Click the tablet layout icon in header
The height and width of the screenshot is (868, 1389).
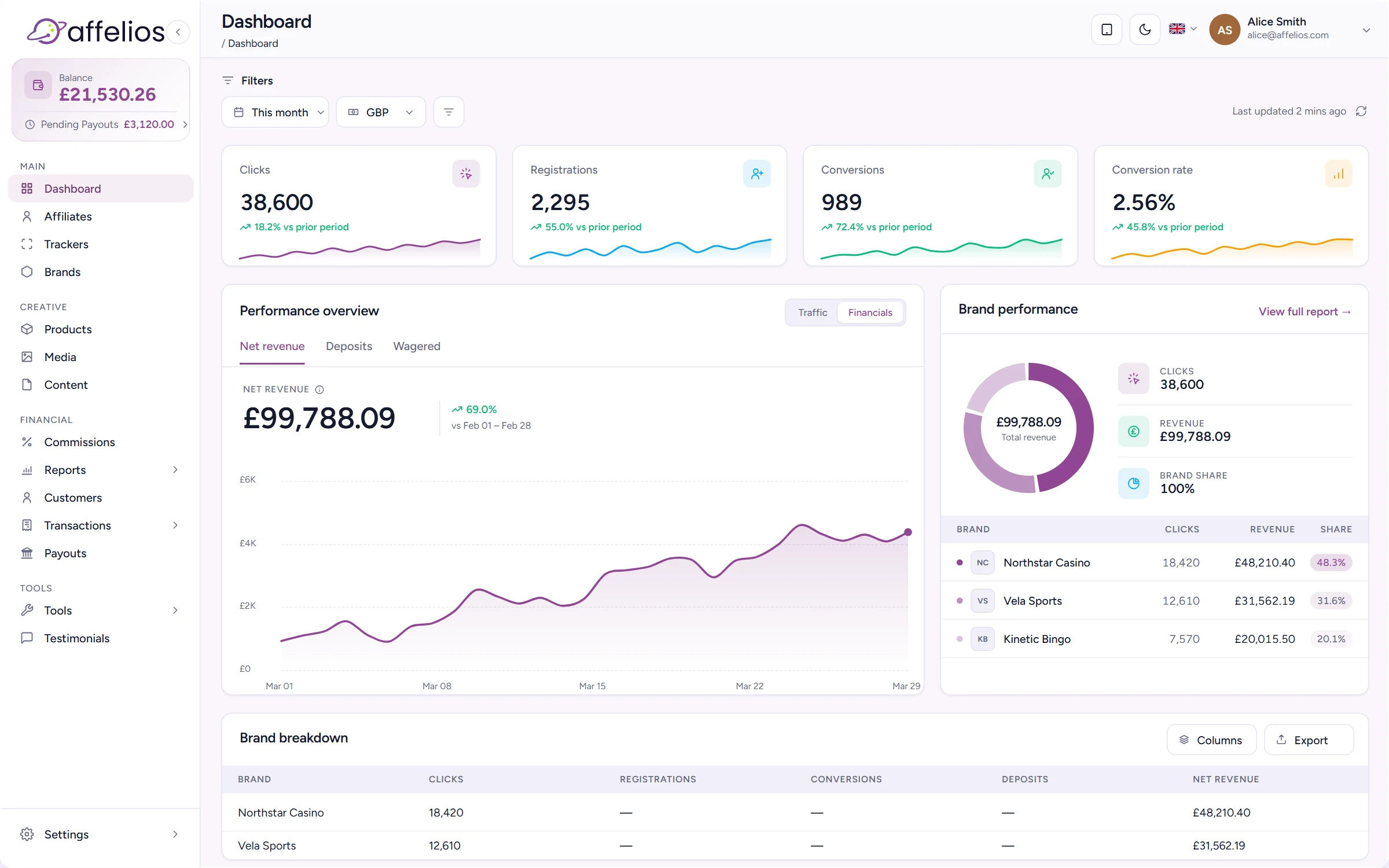point(1107,30)
